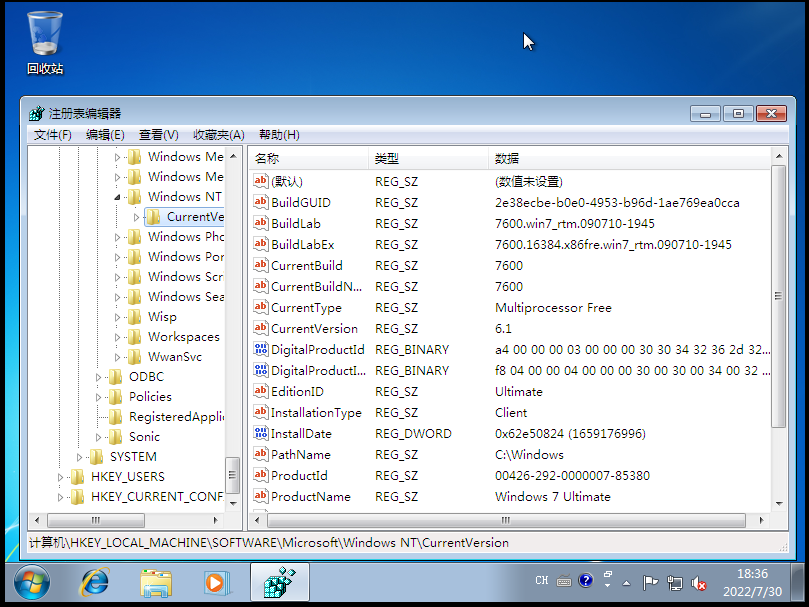Click the CH language indicator
Image resolution: width=809 pixels, height=607 pixels.
point(542,581)
